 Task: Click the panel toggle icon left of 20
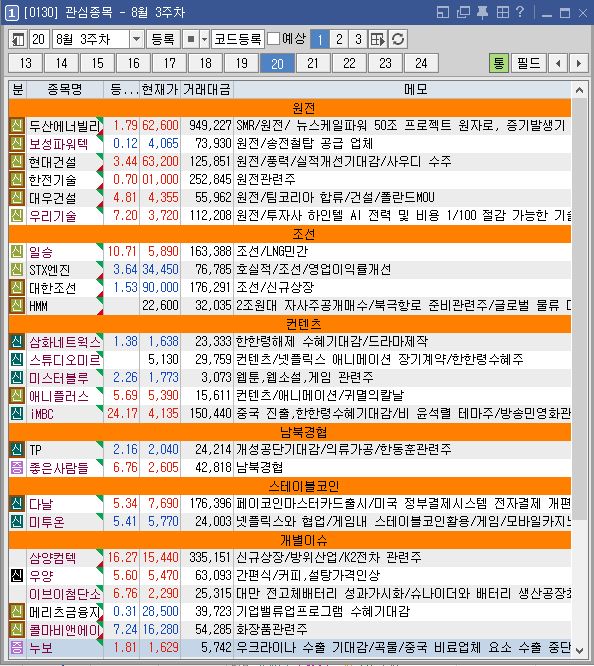(18, 40)
